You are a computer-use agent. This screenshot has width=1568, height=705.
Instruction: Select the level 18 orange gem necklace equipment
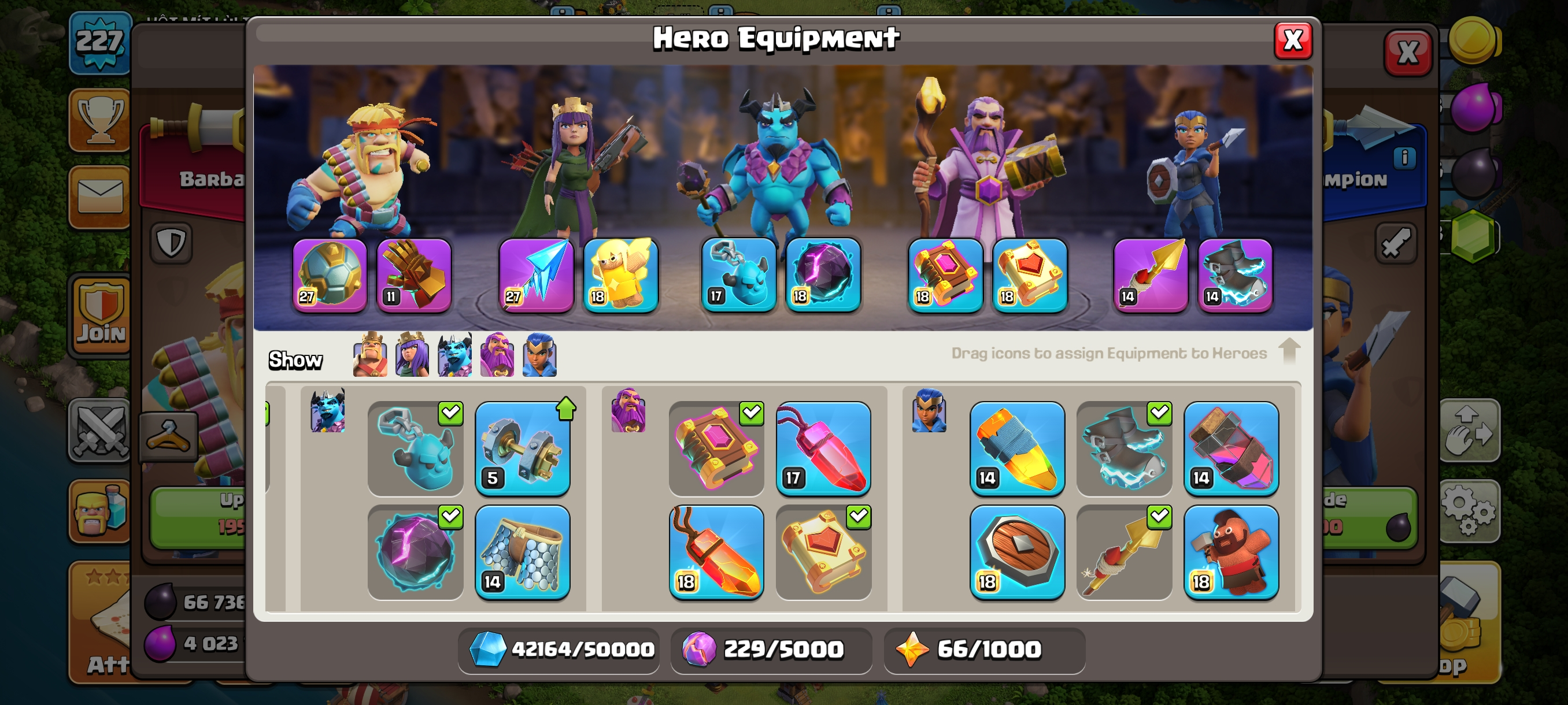pyautogui.click(x=716, y=552)
